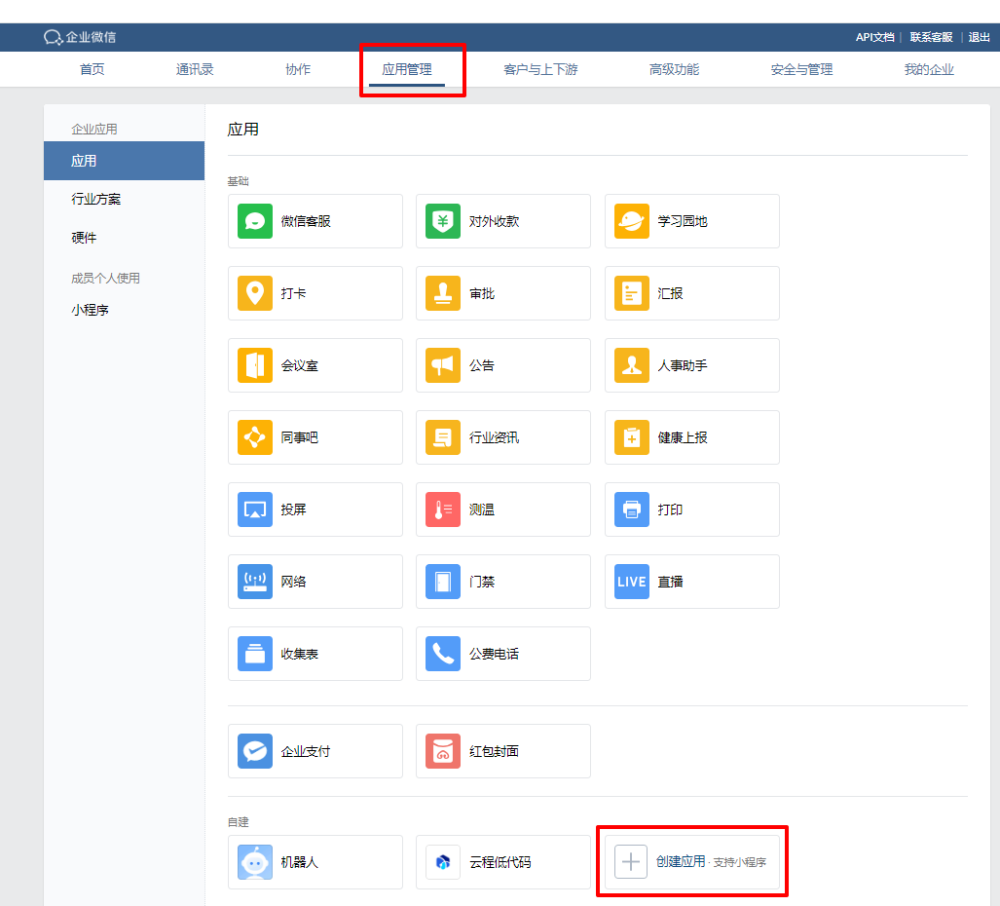1000x906 pixels.
Task: Click the 公费电话 label
Action: 494,654
